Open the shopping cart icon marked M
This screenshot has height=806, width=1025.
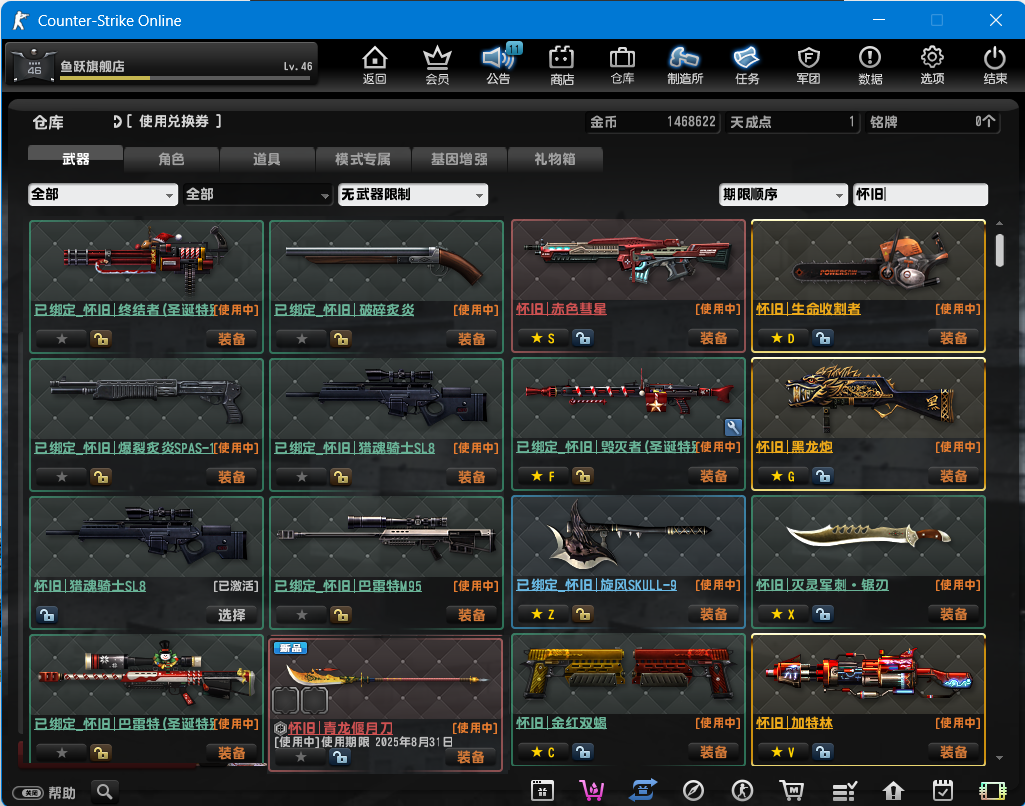click(792, 790)
